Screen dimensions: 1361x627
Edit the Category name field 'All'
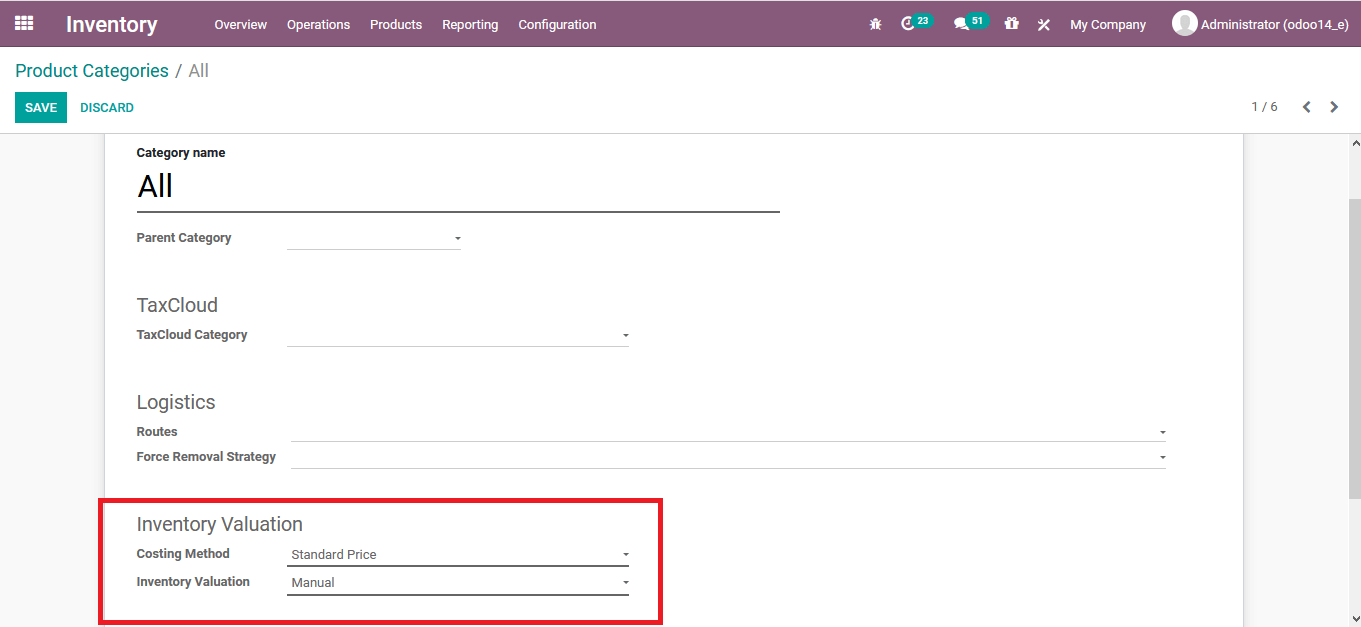click(458, 187)
